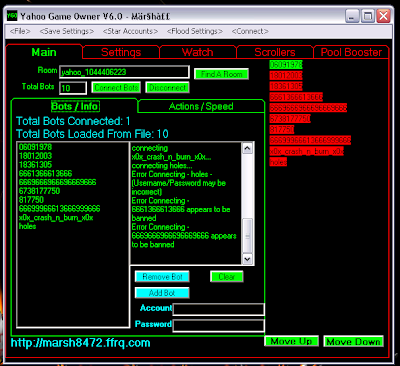Click the Account input field
The width and height of the screenshot is (400, 366).
219,309
